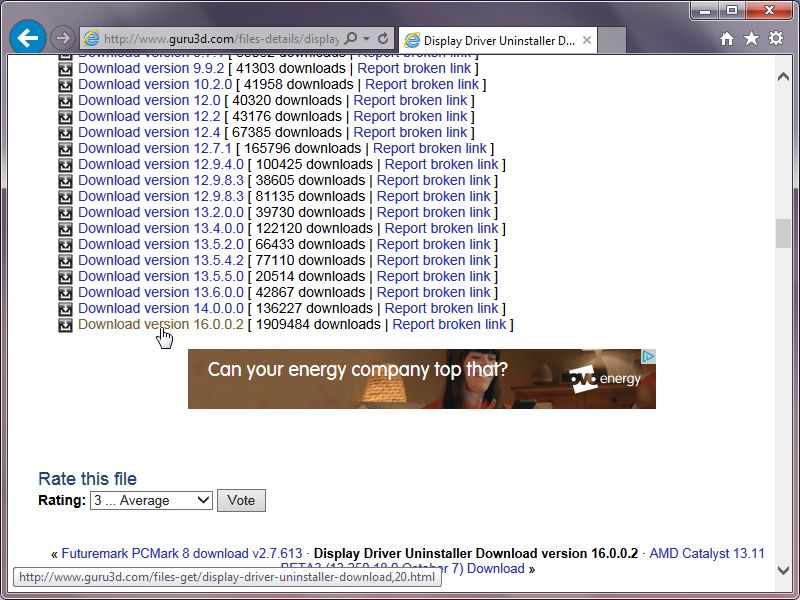
Task: Open the Download version 9.9.2 link
Action: click(151, 68)
